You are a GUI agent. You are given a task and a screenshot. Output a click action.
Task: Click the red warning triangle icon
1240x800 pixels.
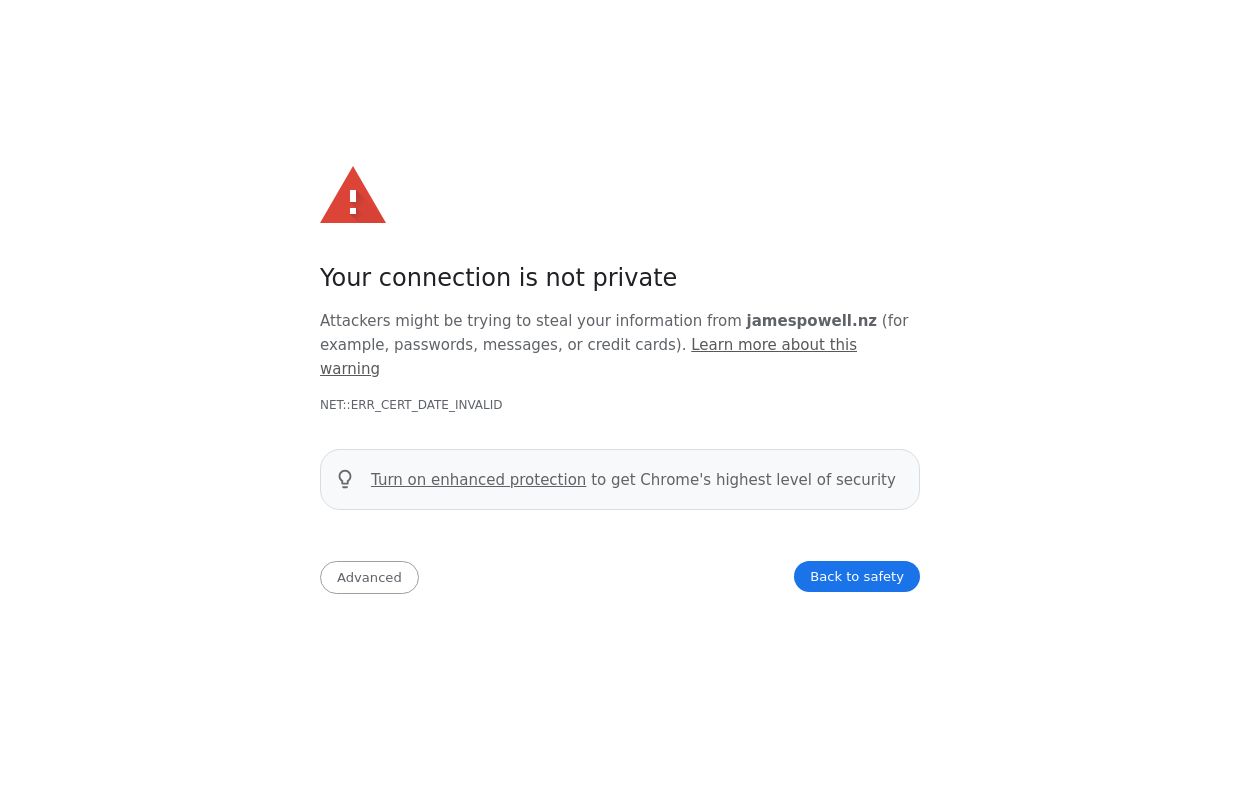pos(352,196)
